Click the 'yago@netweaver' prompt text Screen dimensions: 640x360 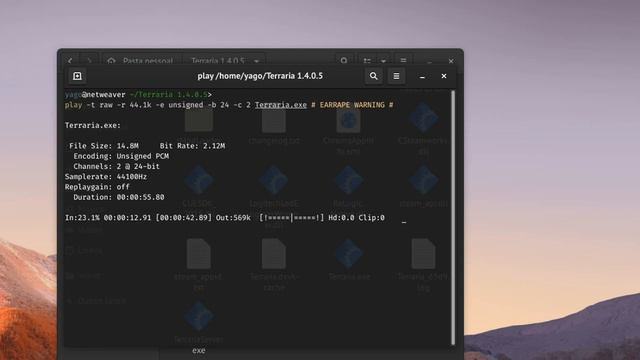tap(95, 95)
